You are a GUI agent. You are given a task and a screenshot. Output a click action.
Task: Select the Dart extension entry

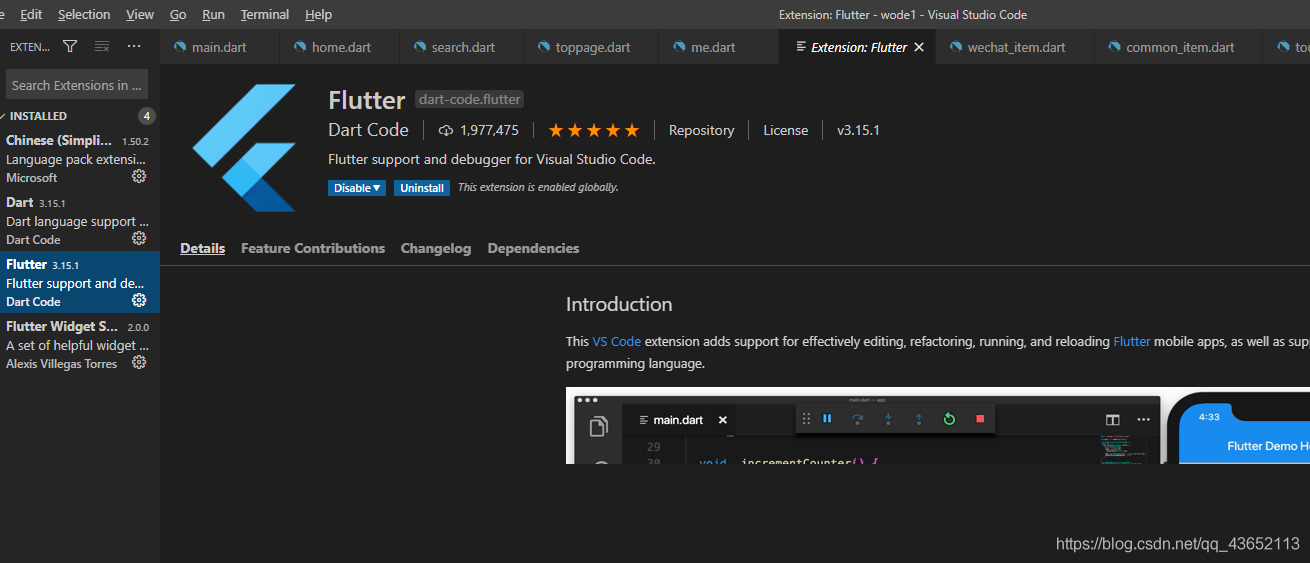80,220
